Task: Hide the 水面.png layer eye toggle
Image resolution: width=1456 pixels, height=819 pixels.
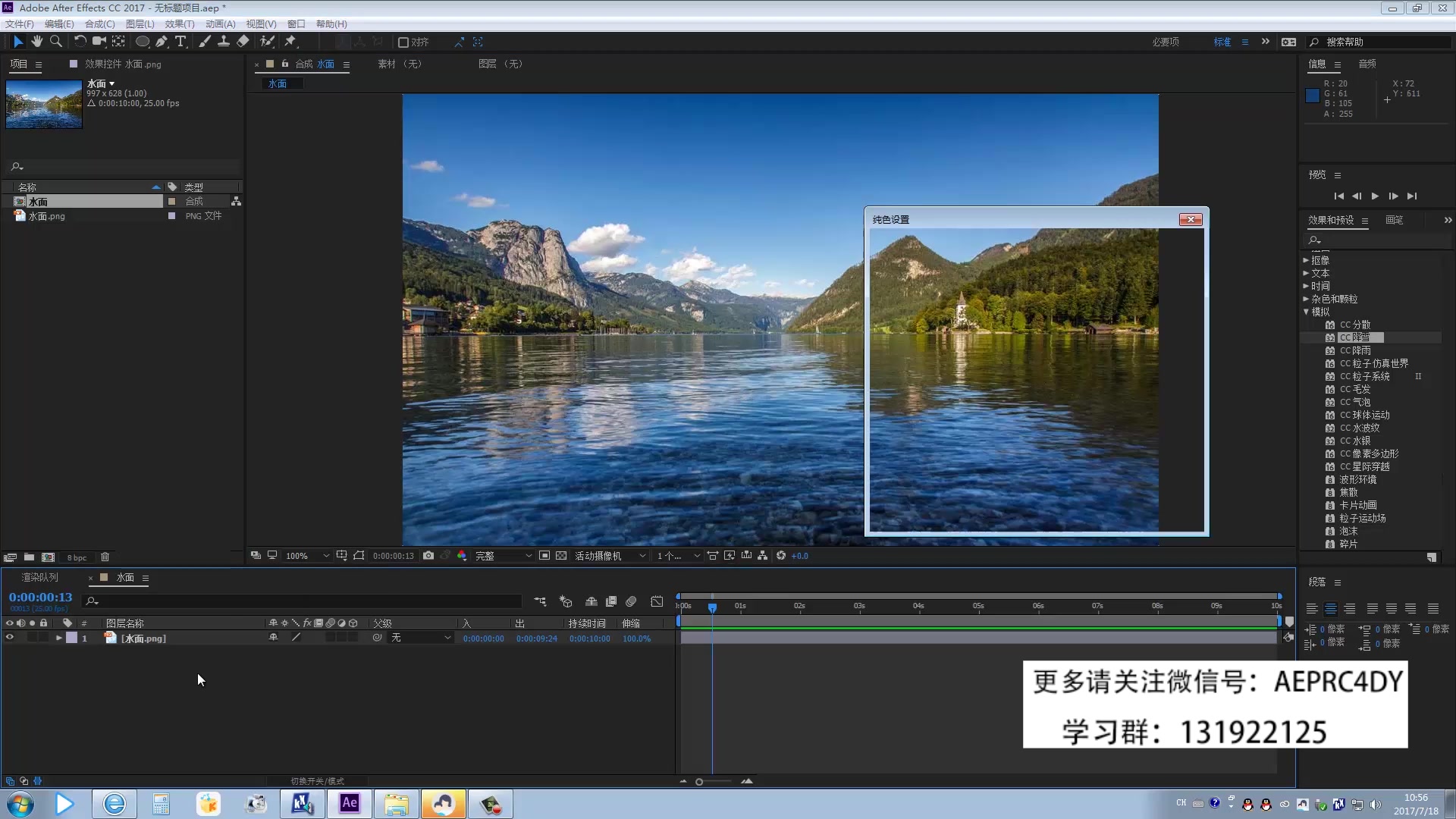Action: pyautogui.click(x=10, y=639)
